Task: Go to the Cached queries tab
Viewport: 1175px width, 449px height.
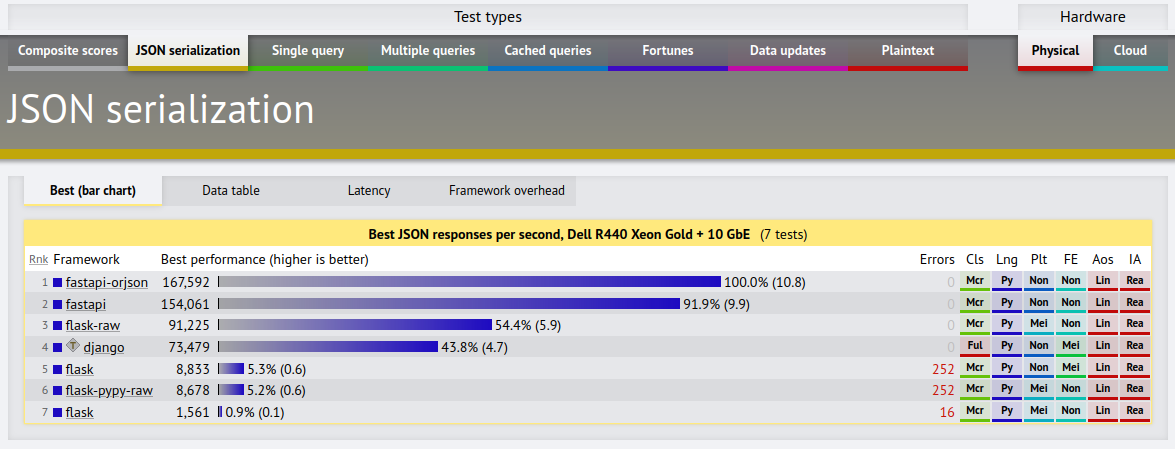Action: point(548,51)
